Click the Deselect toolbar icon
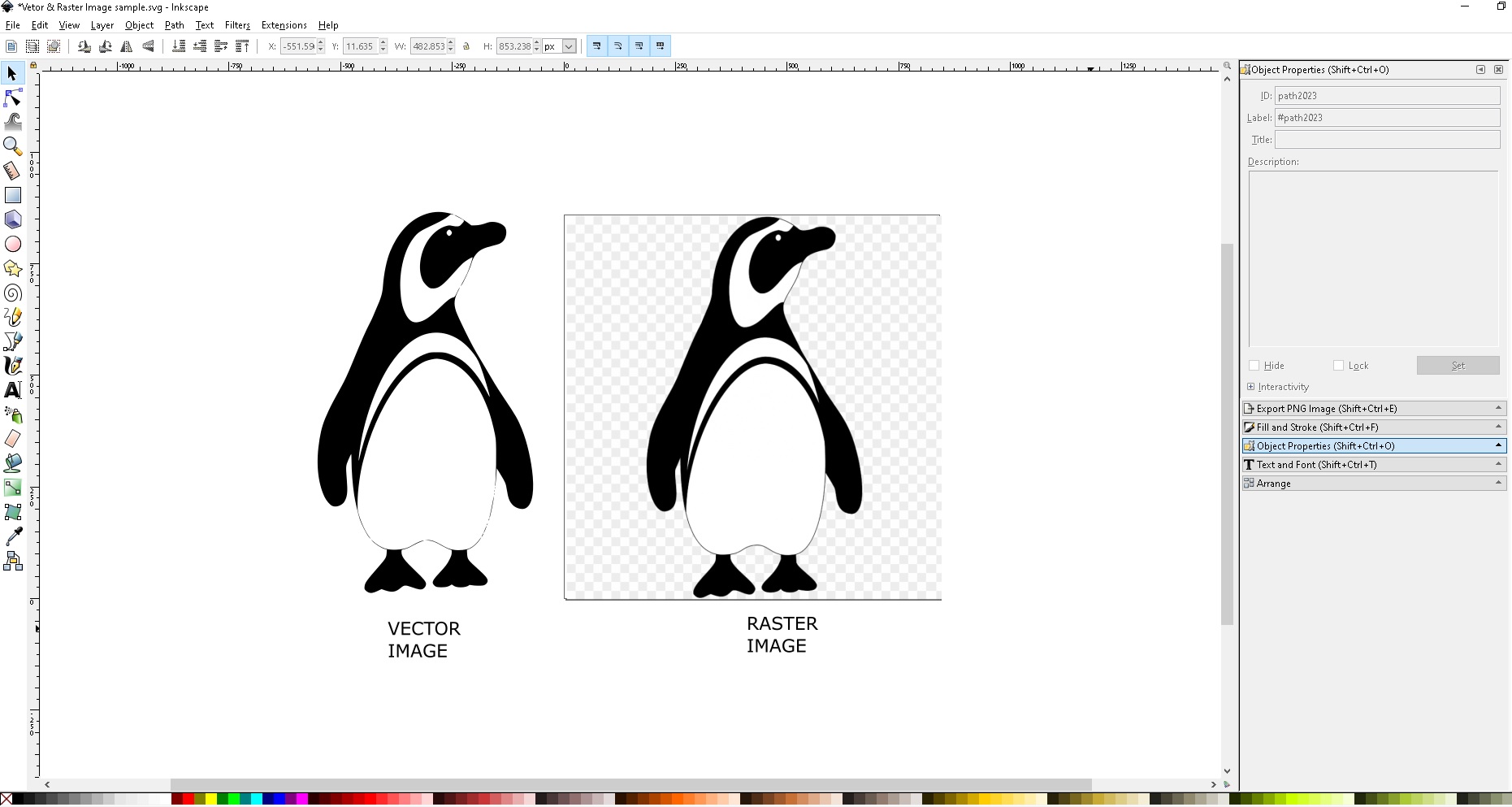This screenshot has width=1512, height=807. (54, 46)
